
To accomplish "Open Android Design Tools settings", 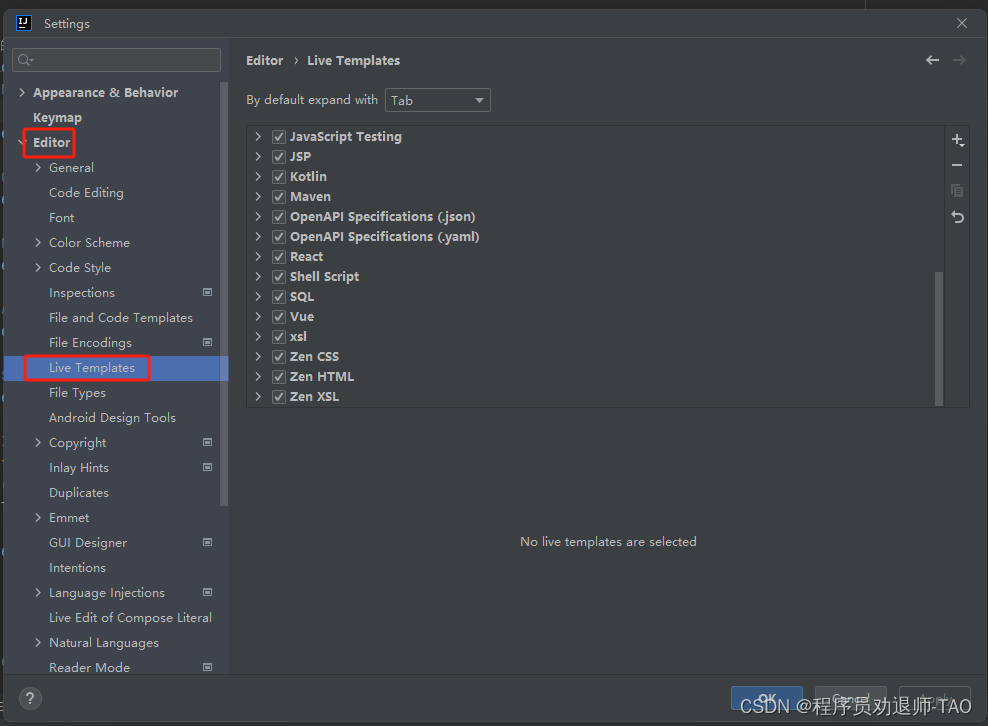I will 112,418.
